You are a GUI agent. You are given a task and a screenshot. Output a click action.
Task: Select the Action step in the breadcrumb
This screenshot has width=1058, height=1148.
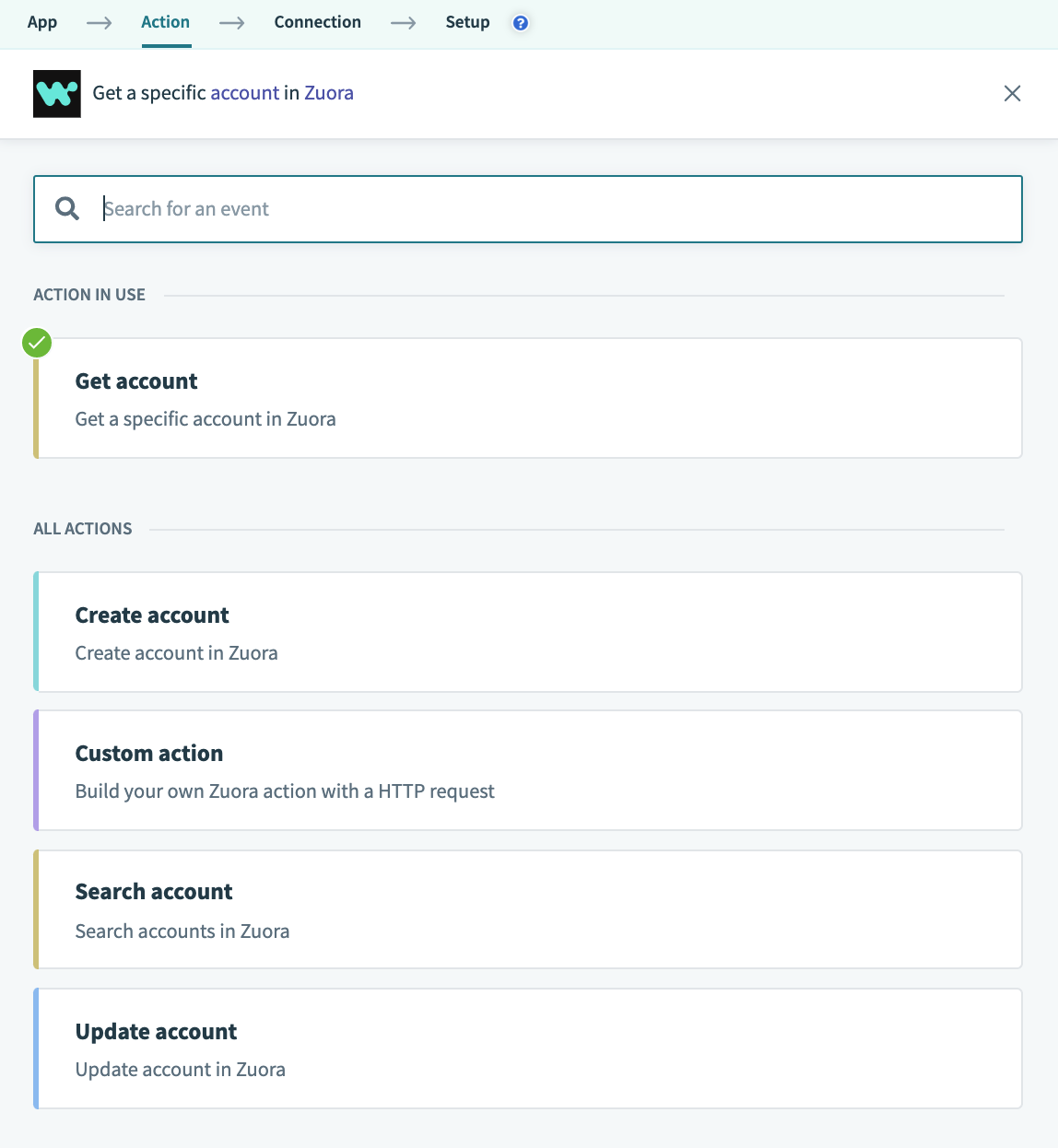coord(165,21)
